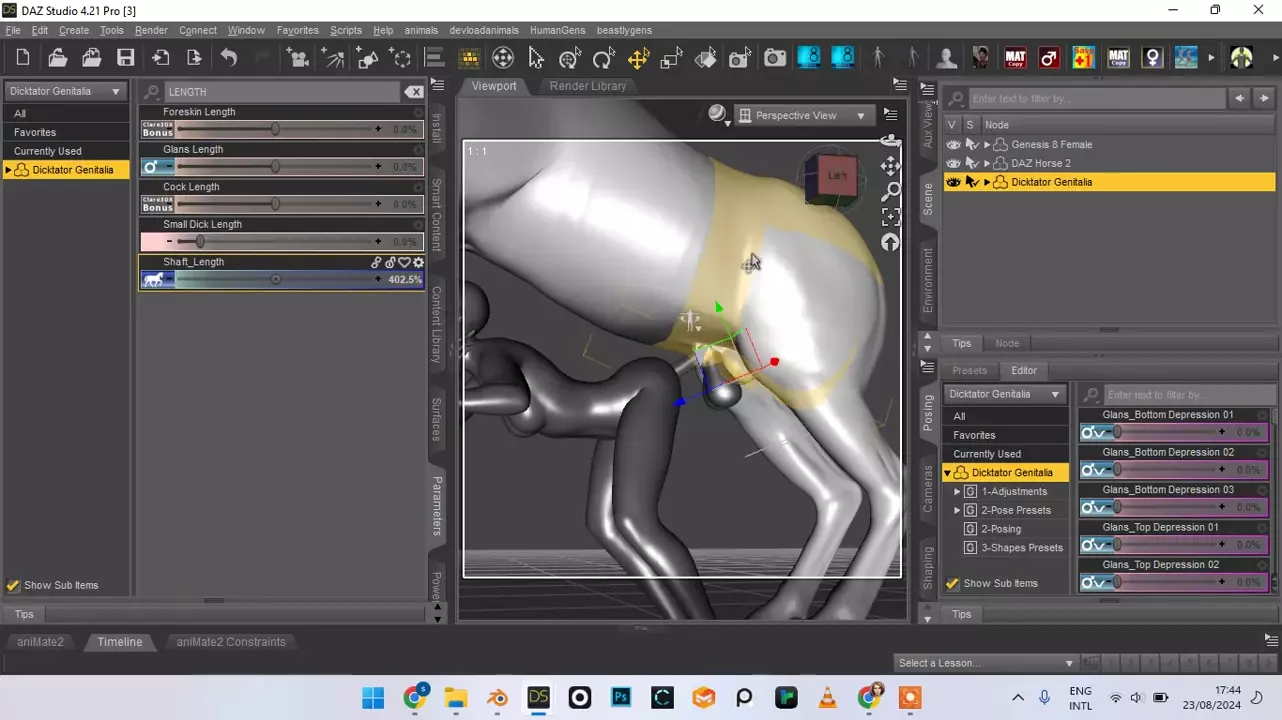The image size is (1282, 720).
Task: Click the Save scene toolbar icon
Action: coord(125,58)
